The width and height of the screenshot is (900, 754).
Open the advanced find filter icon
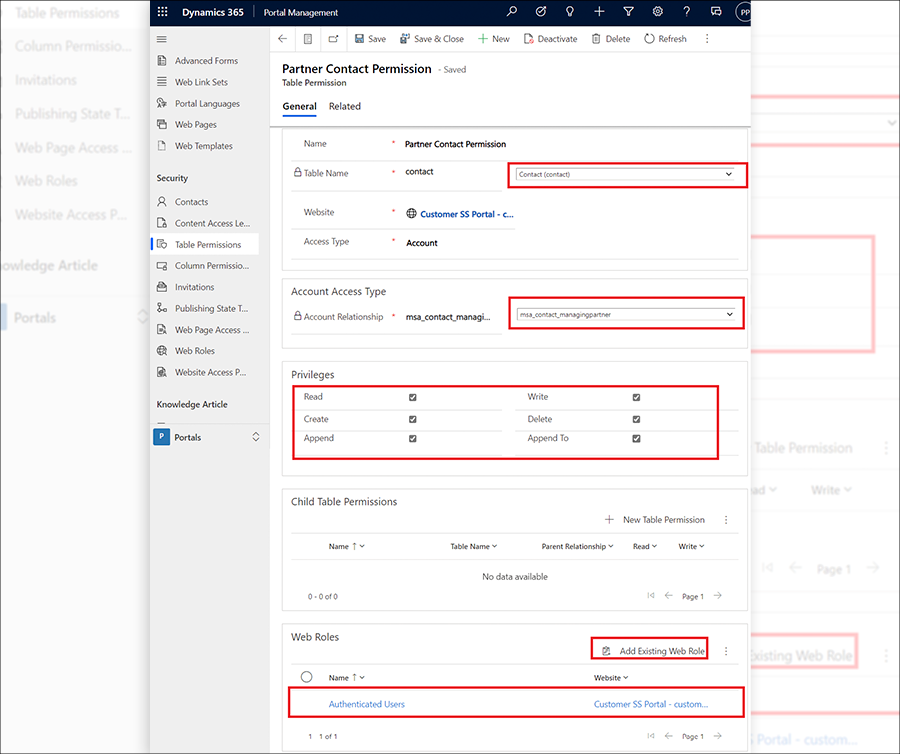629,12
